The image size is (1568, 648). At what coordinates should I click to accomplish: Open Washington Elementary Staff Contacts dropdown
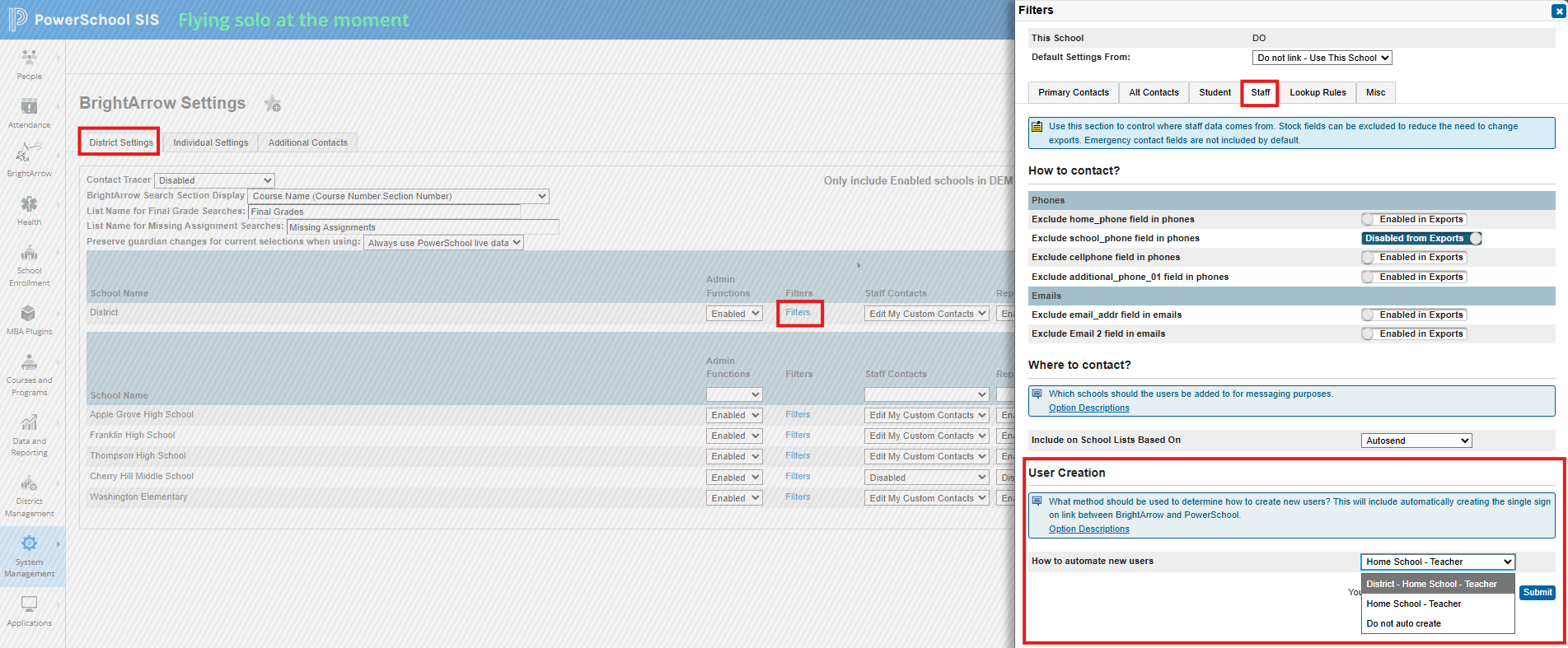(927, 498)
